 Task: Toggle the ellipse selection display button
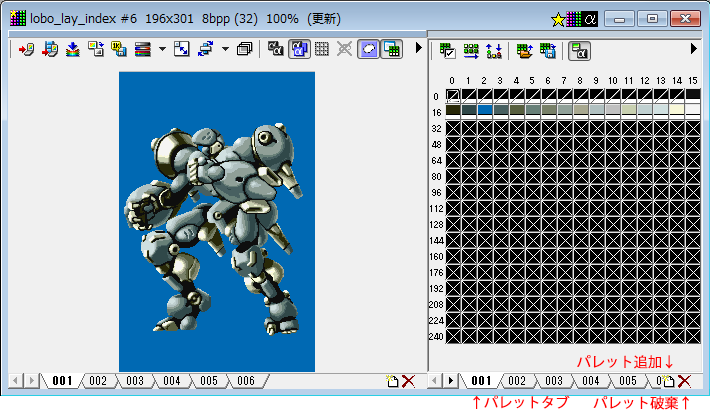[369, 49]
